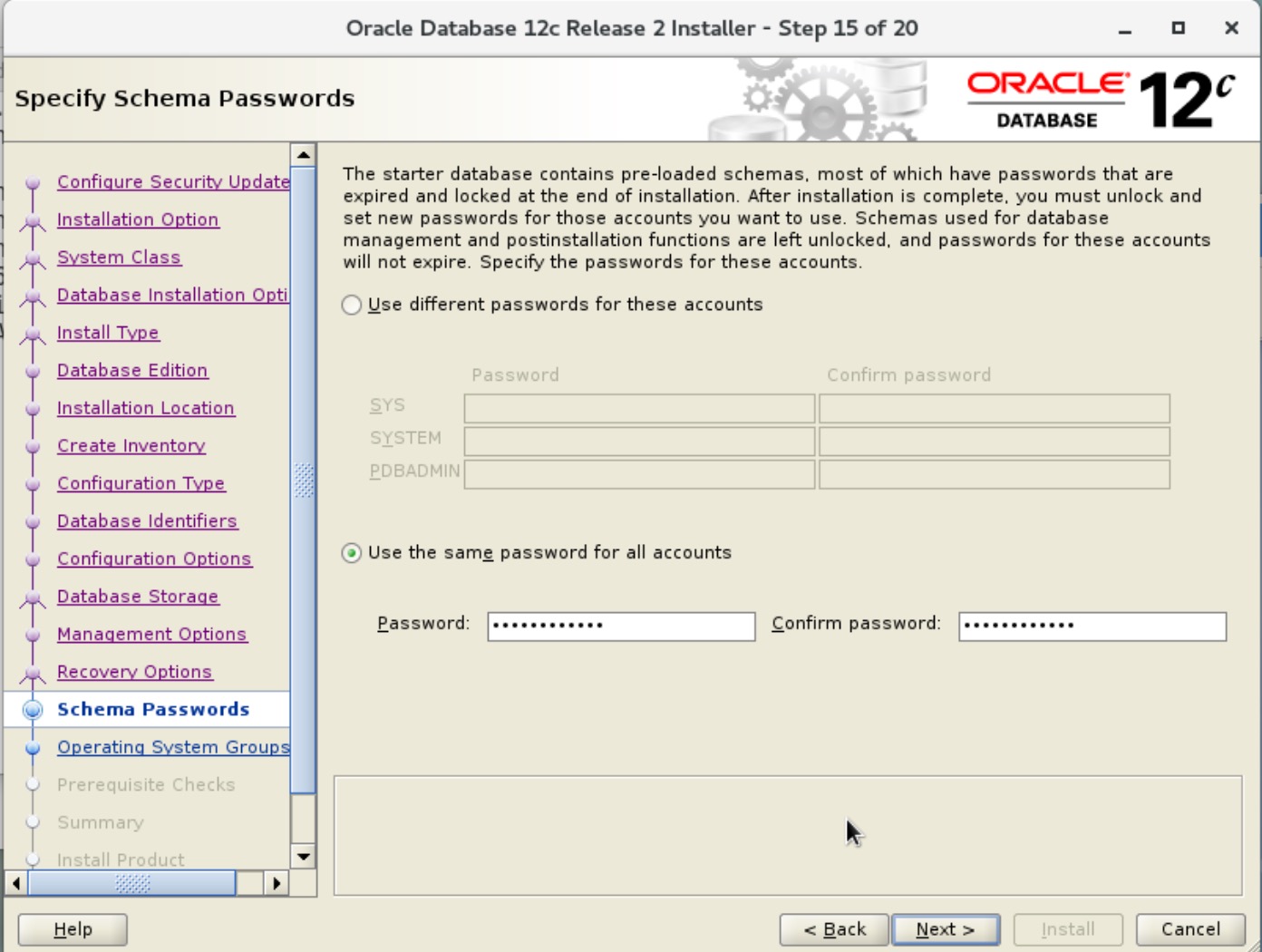The height and width of the screenshot is (952, 1262).
Task: Click the Cancel button
Action: click(1190, 929)
